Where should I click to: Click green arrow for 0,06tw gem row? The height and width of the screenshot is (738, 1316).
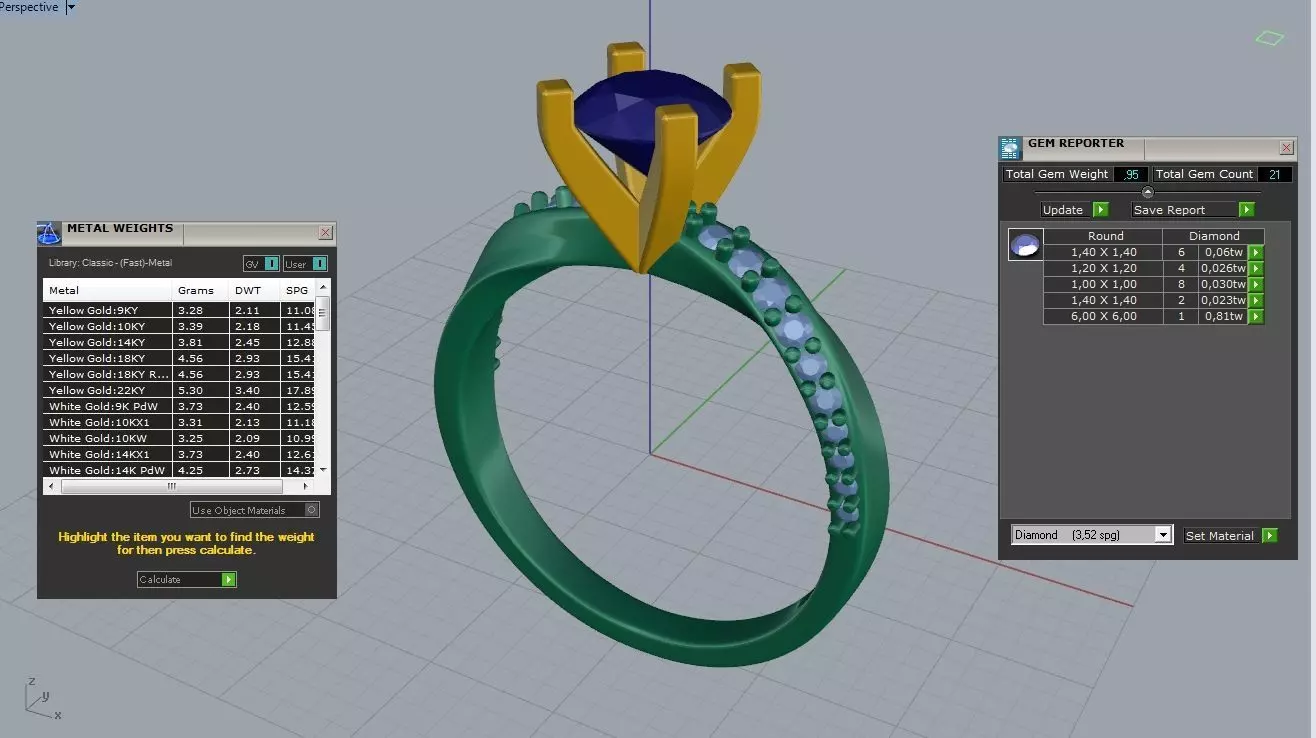click(1256, 252)
